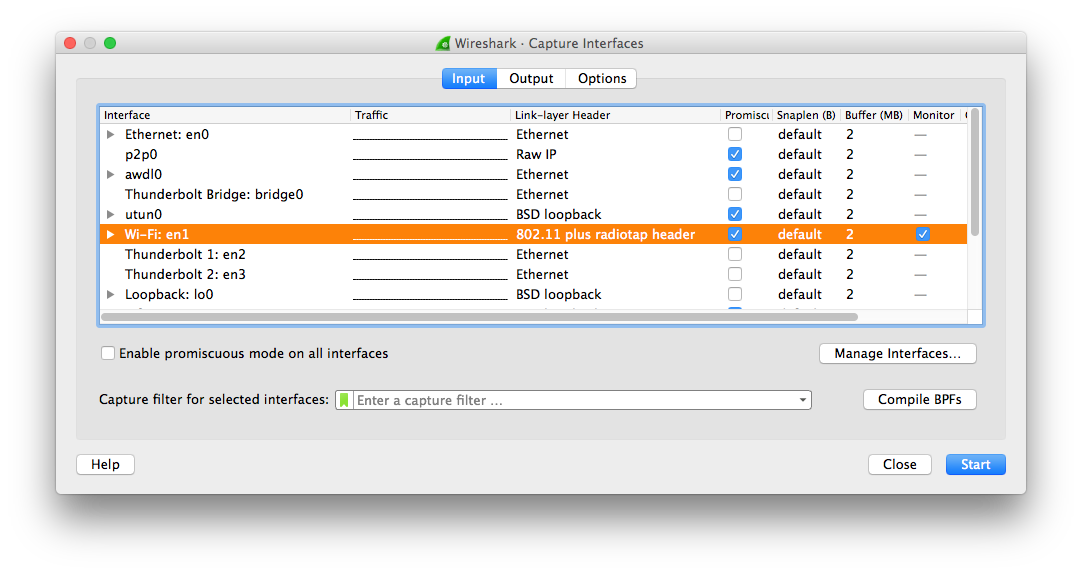
Task: Sort by the Interface column header
Action: 225,115
